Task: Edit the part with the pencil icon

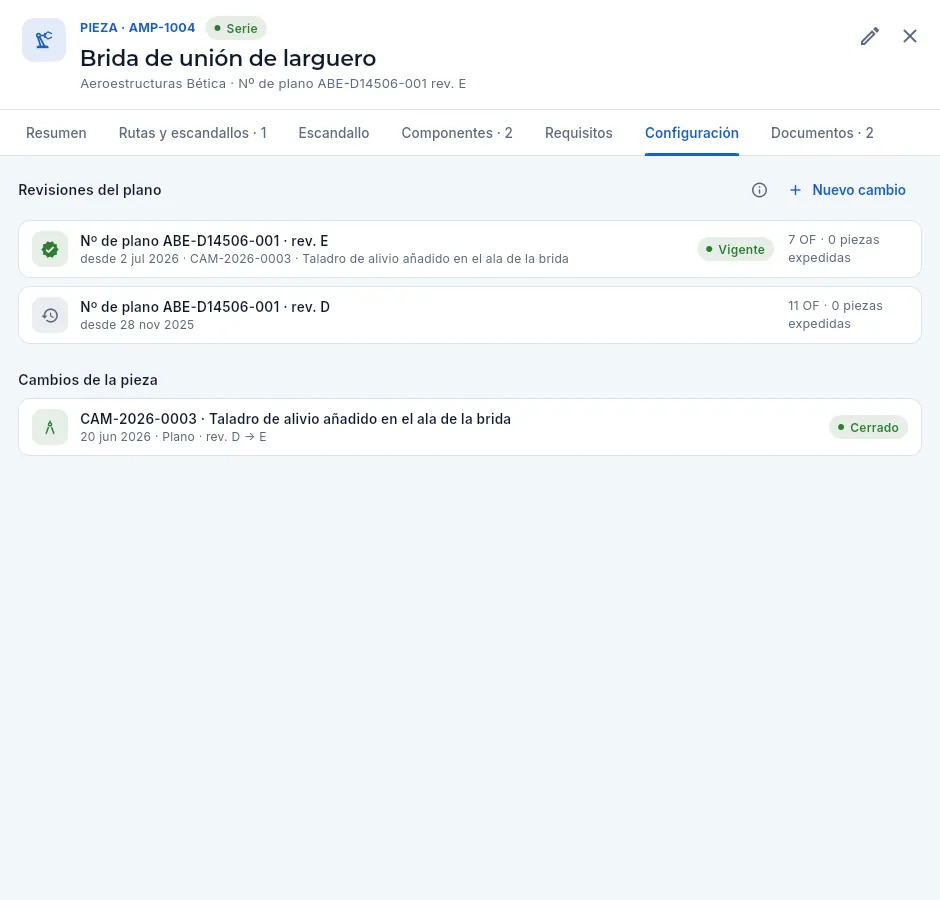Action: coord(870,37)
